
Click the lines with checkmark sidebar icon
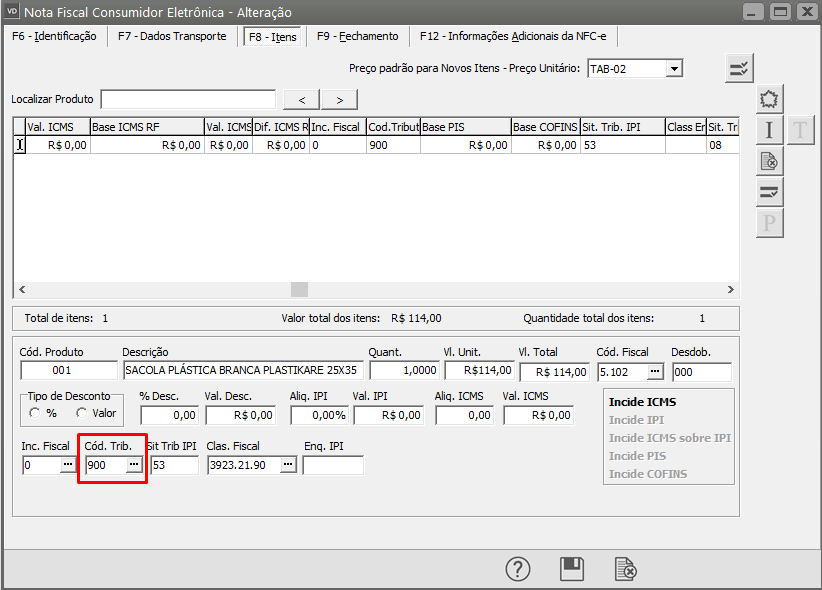[769, 192]
